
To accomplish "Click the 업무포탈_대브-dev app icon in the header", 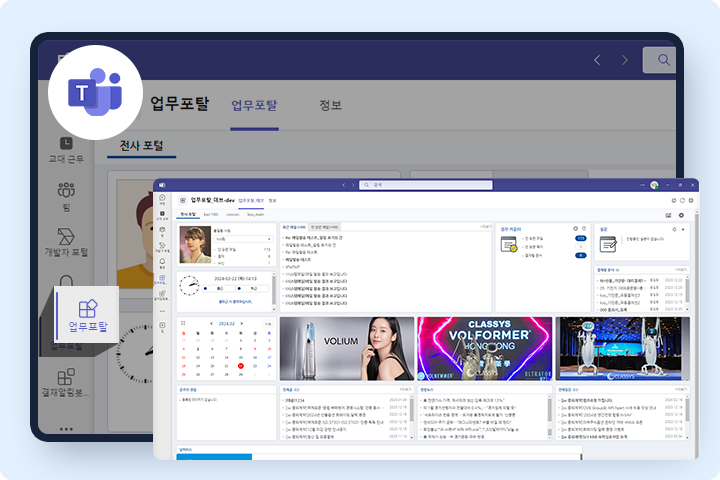I will tap(183, 200).
